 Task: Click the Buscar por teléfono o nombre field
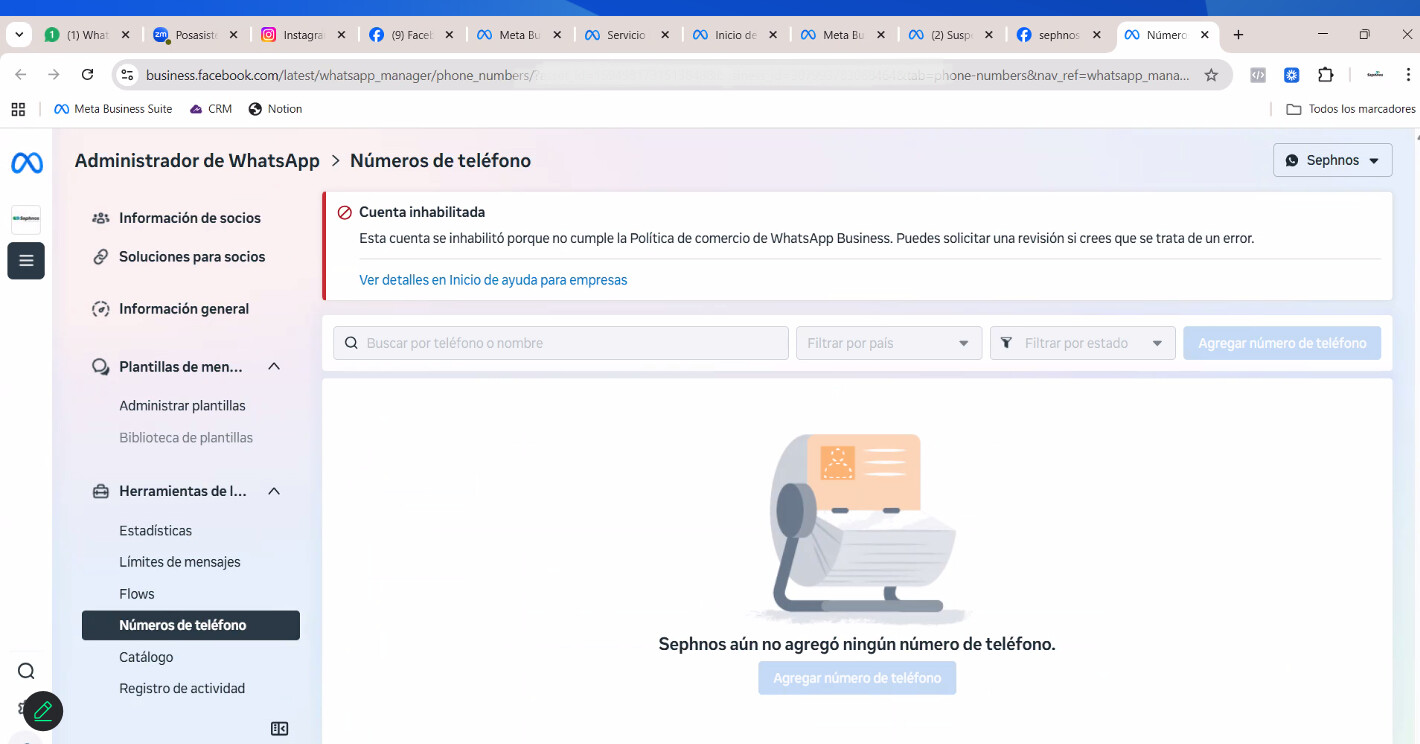point(561,343)
